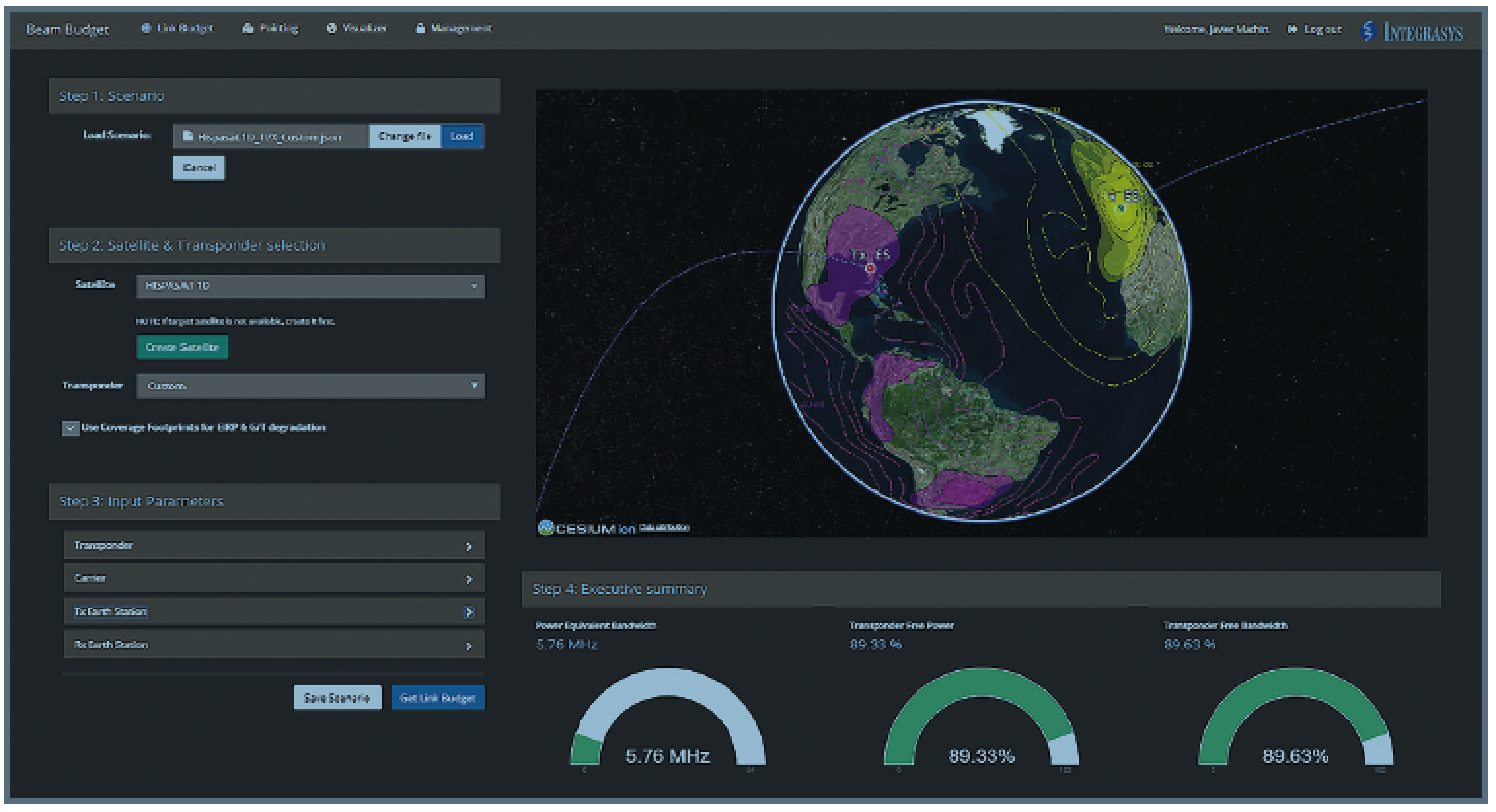
Task: Open the Beam Budget home tab
Action: click(67, 30)
